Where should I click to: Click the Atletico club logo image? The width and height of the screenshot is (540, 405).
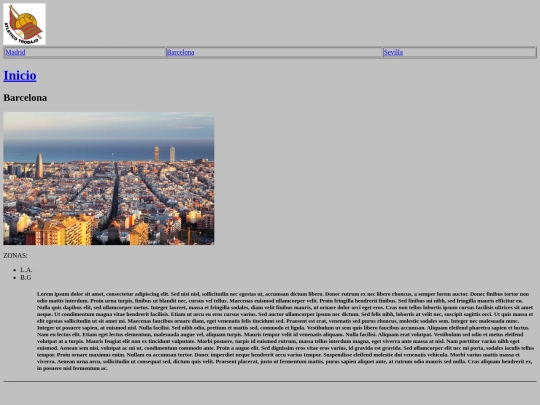tap(24, 24)
